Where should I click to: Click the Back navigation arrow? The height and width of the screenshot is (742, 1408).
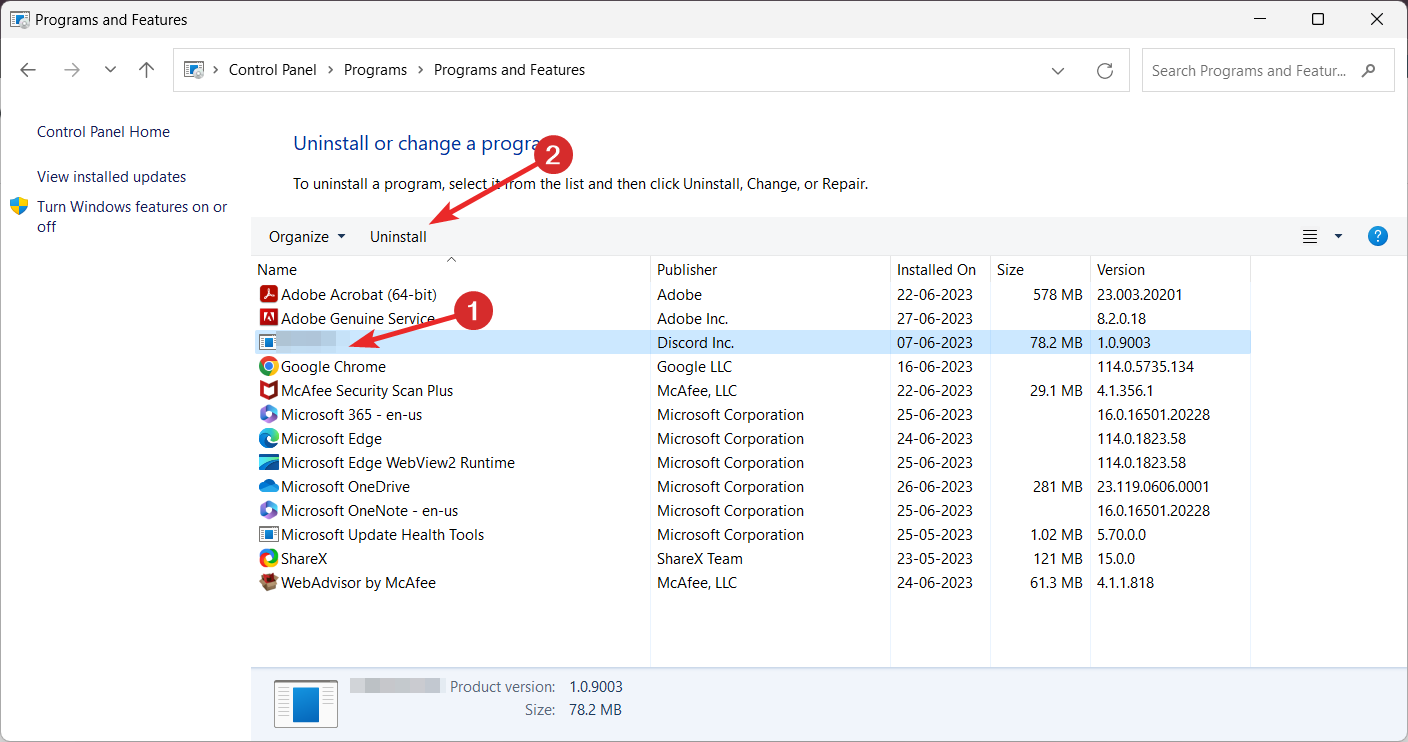point(28,70)
